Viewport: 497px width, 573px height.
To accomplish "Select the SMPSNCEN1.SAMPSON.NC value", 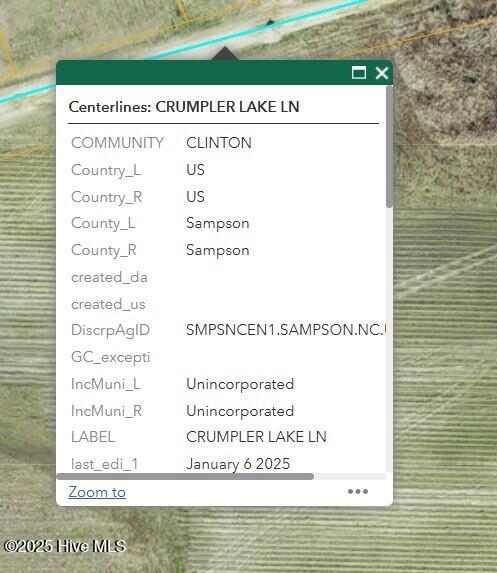I will point(286,330).
